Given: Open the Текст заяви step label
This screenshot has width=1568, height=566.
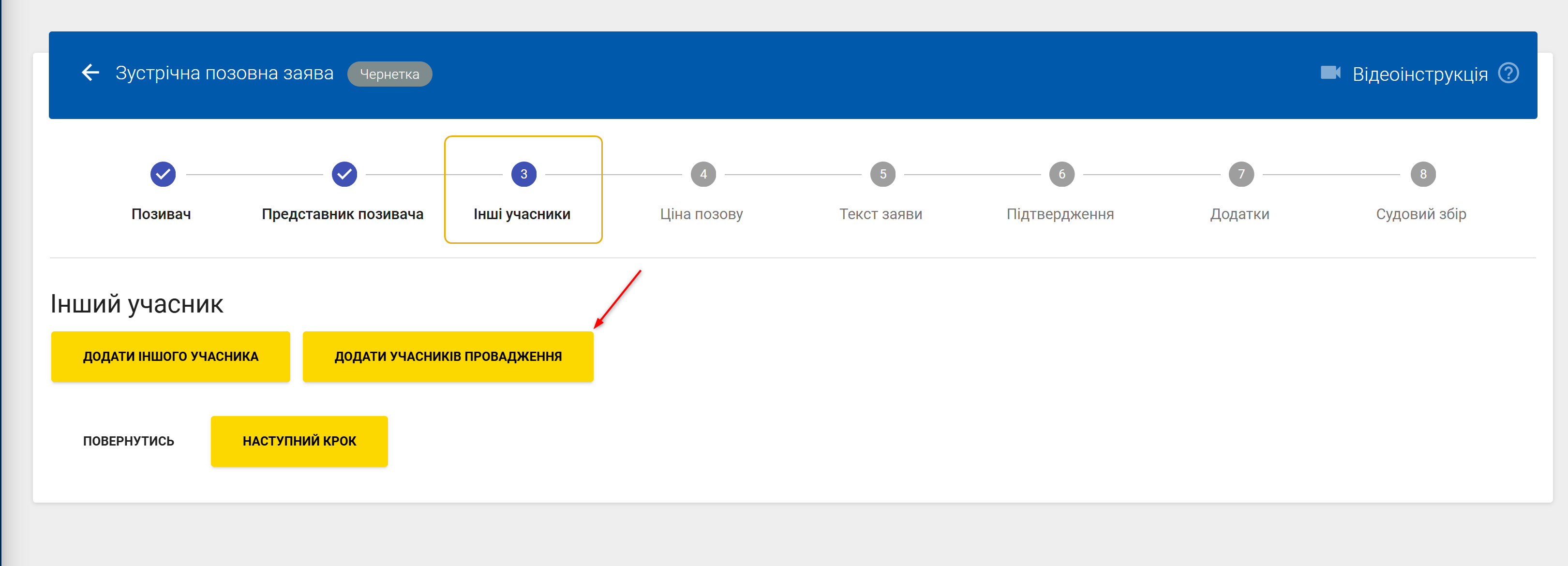Looking at the screenshot, I should [880, 214].
